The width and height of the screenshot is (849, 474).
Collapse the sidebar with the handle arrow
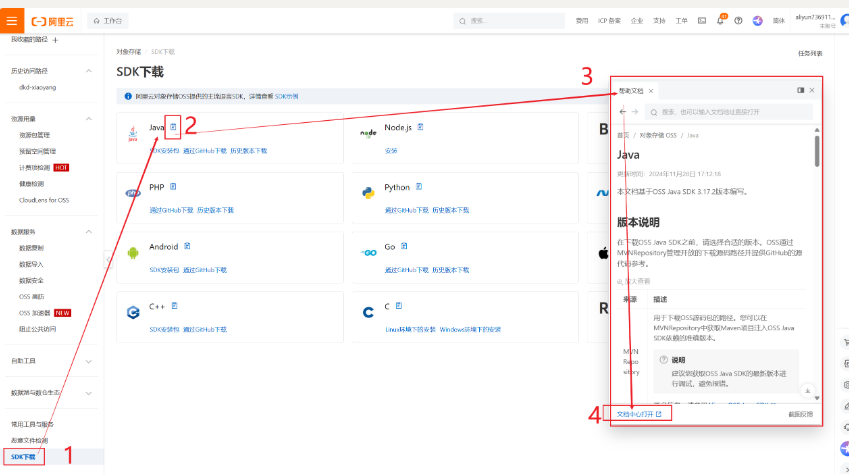108,259
